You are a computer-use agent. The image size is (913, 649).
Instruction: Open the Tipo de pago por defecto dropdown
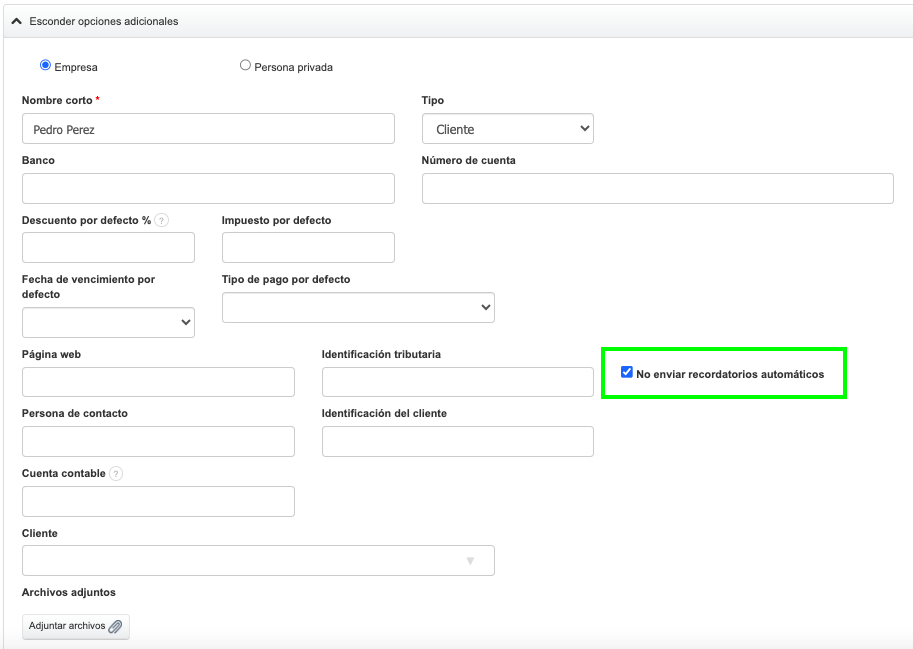pyautogui.click(x=358, y=308)
